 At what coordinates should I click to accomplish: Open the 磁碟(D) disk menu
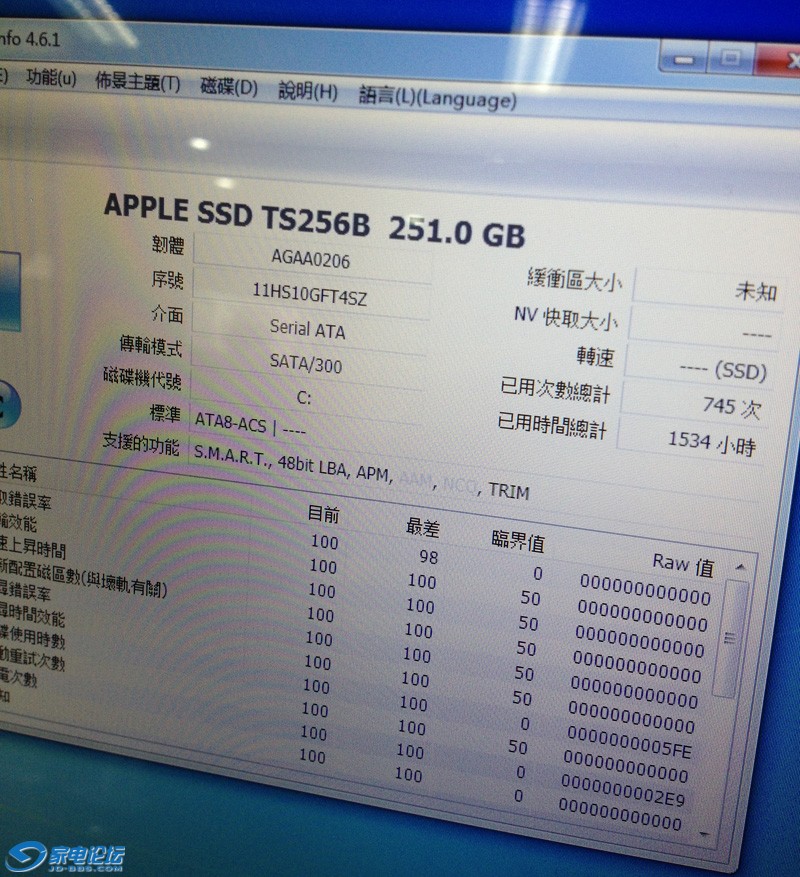pos(229,87)
